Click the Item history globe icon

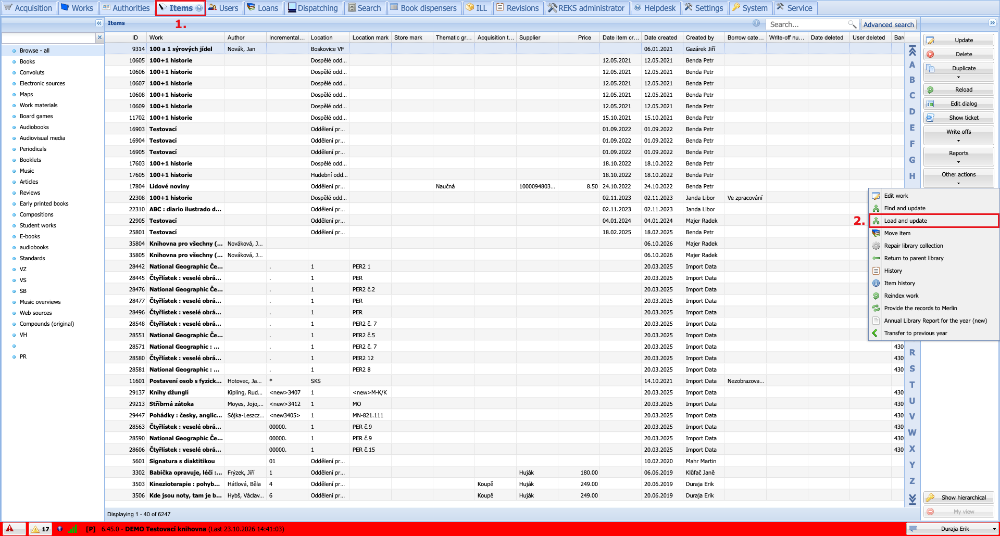coord(876,283)
